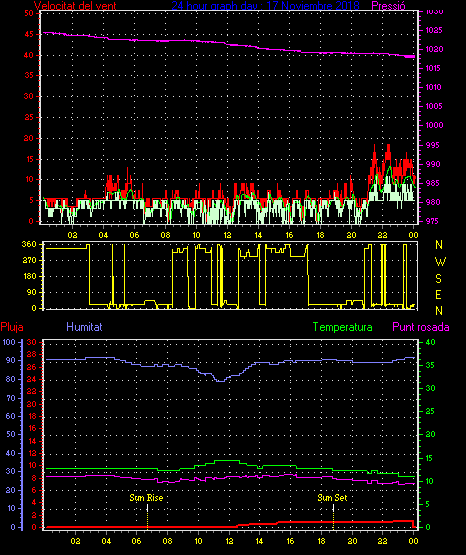The width and height of the screenshot is (466, 555).
Task: Click the red rainfall line in bottom graph
Action: [230, 525]
